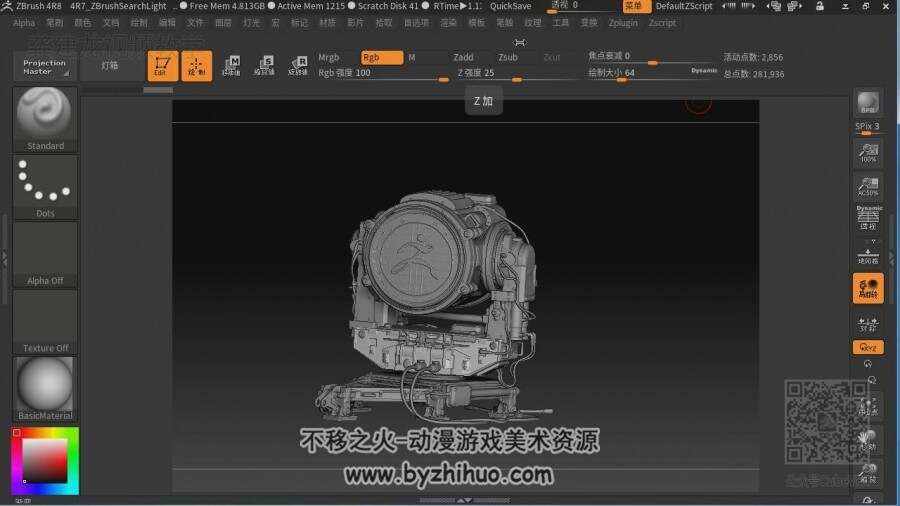Open the 渲染 render menu

448,23
